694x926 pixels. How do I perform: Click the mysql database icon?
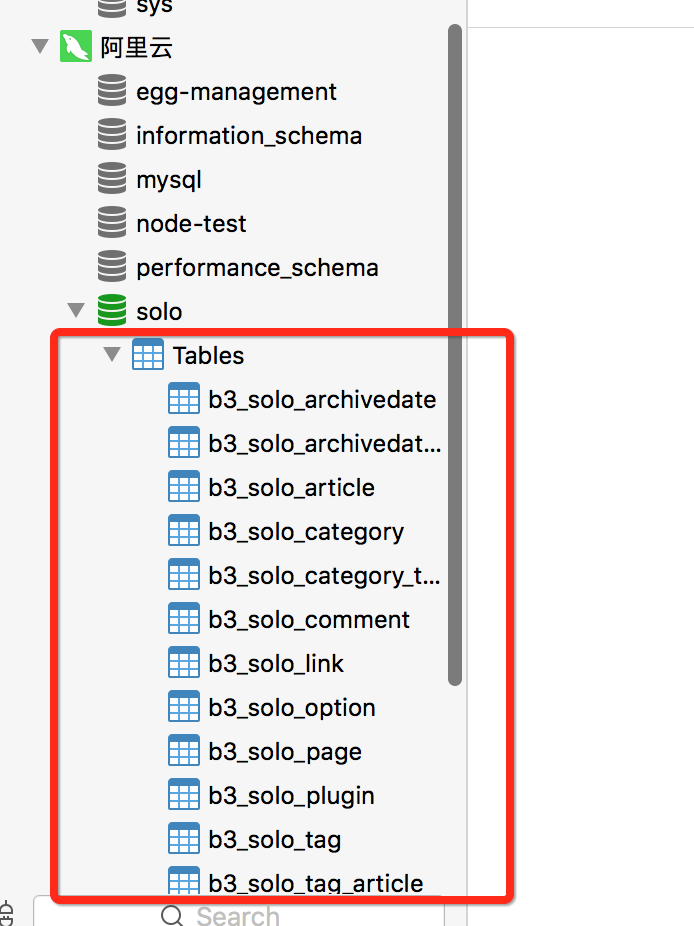click(112, 179)
